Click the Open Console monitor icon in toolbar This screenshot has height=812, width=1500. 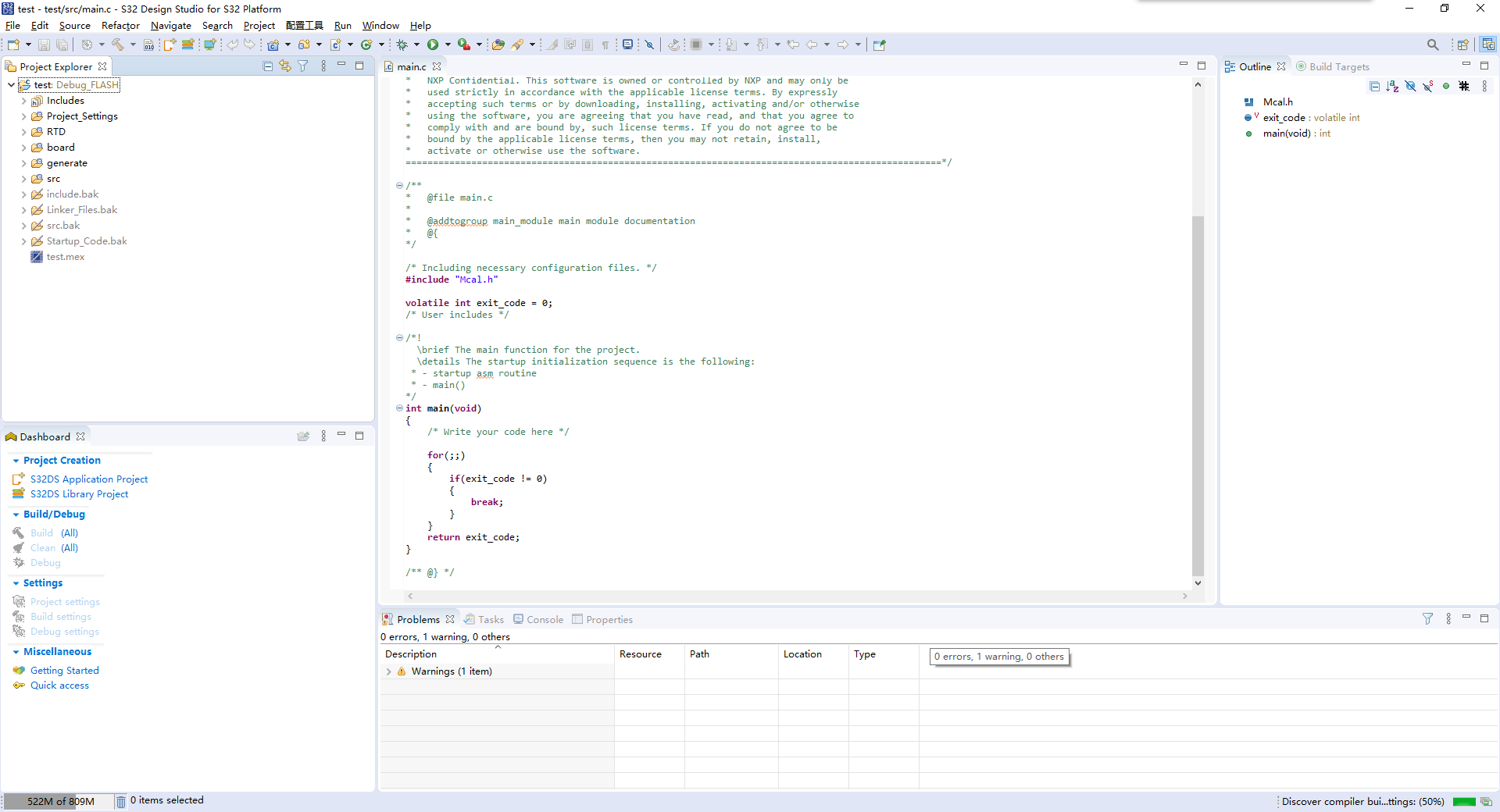[x=627, y=45]
